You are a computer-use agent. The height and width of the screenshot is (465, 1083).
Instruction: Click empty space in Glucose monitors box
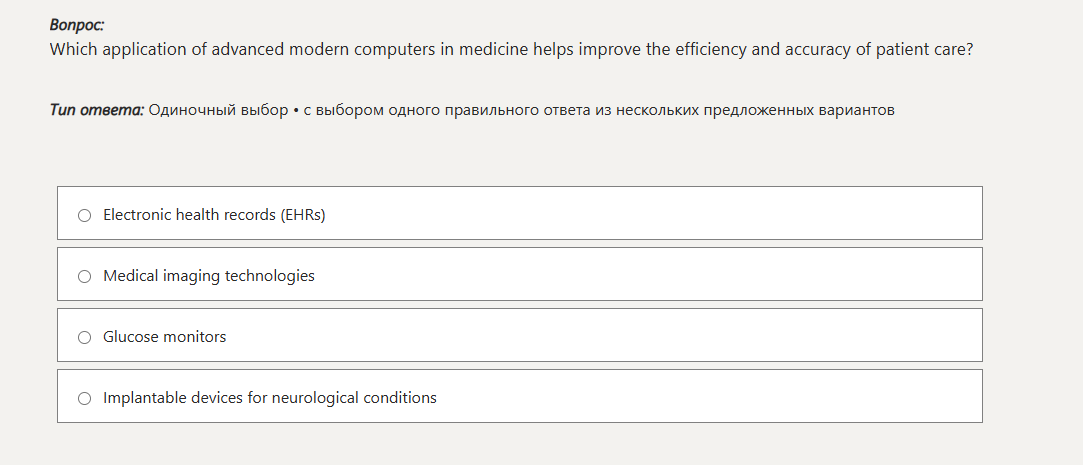coord(650,335)
